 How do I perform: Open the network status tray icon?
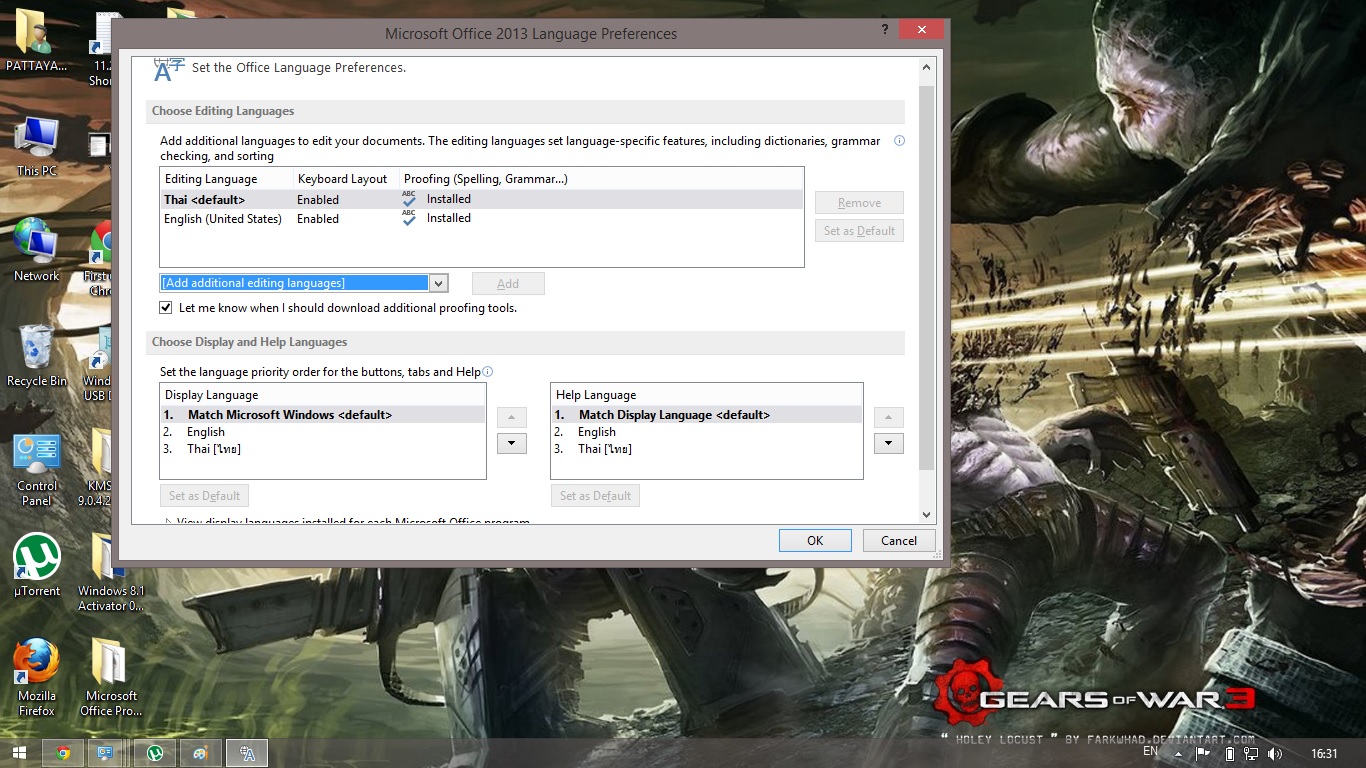1251,753
